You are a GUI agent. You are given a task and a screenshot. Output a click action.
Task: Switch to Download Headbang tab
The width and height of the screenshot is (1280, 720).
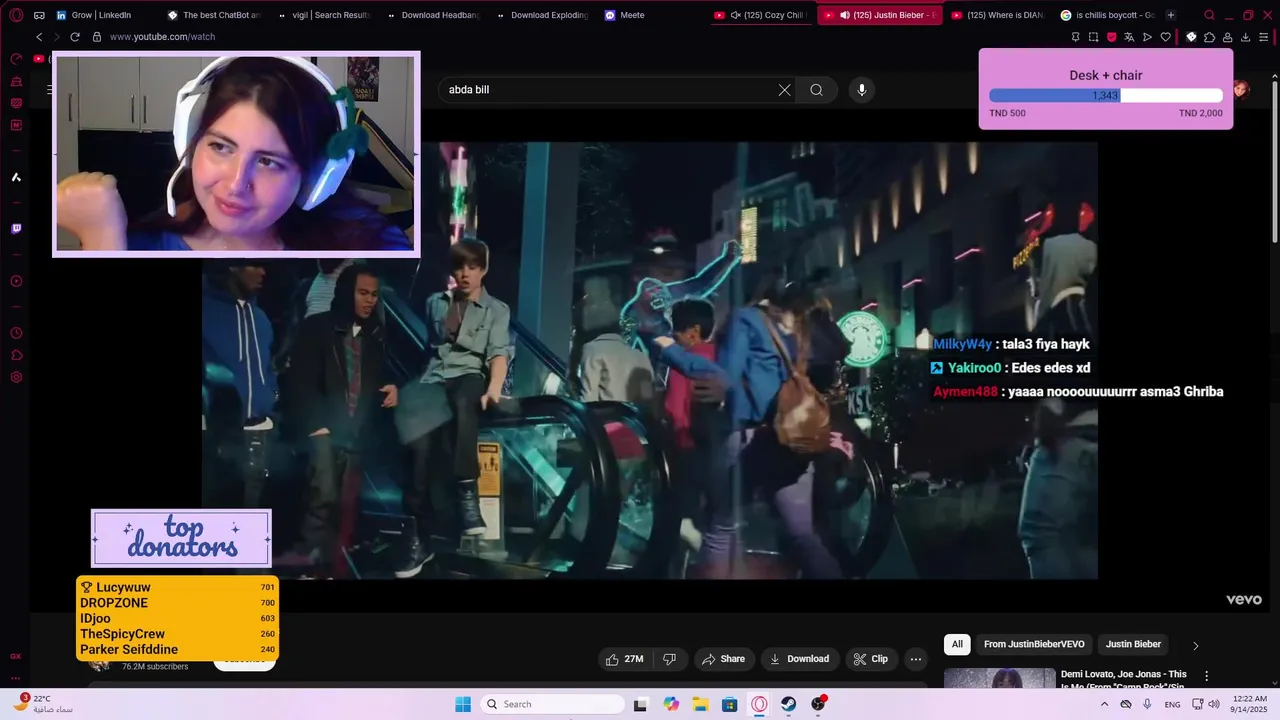pos(433,15)
